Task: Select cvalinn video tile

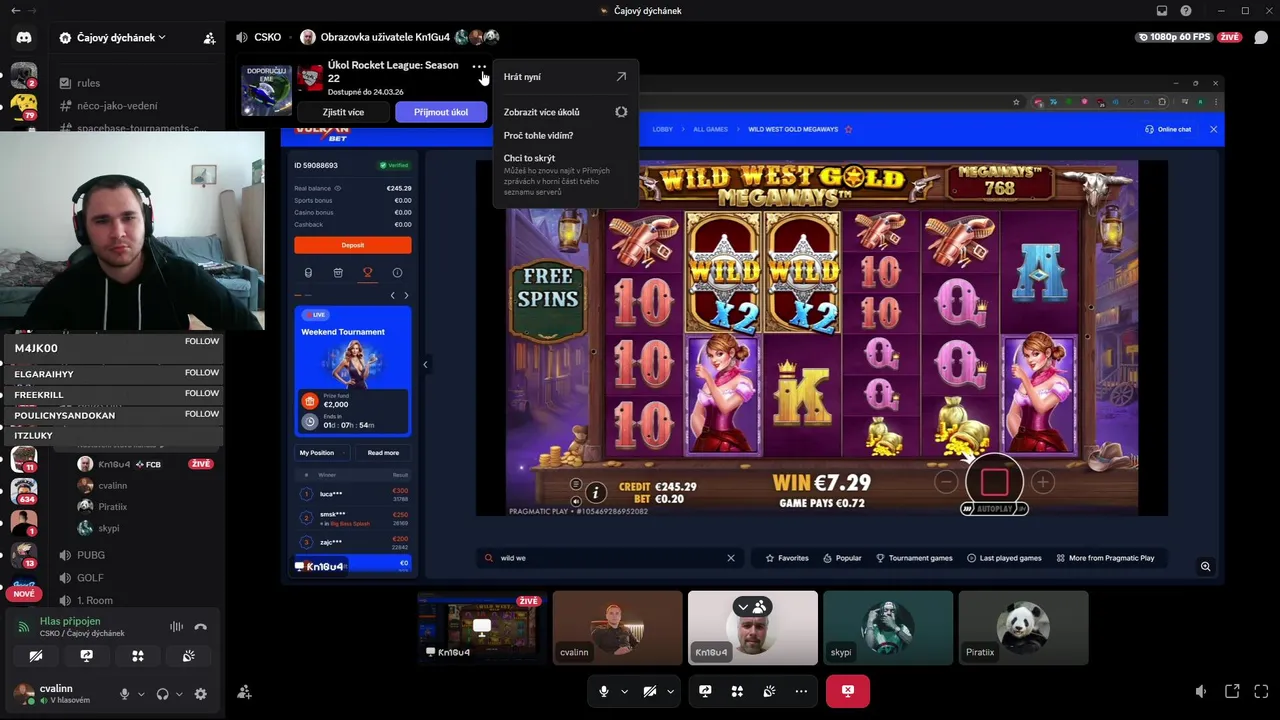Action: (x=617, y=628)
